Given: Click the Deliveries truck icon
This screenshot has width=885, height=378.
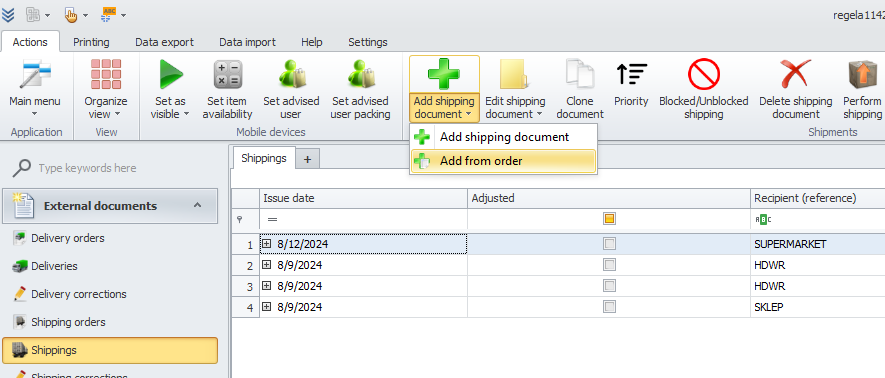Looking at the screenshot, I should pyautogui.click(x=20, y=266).
